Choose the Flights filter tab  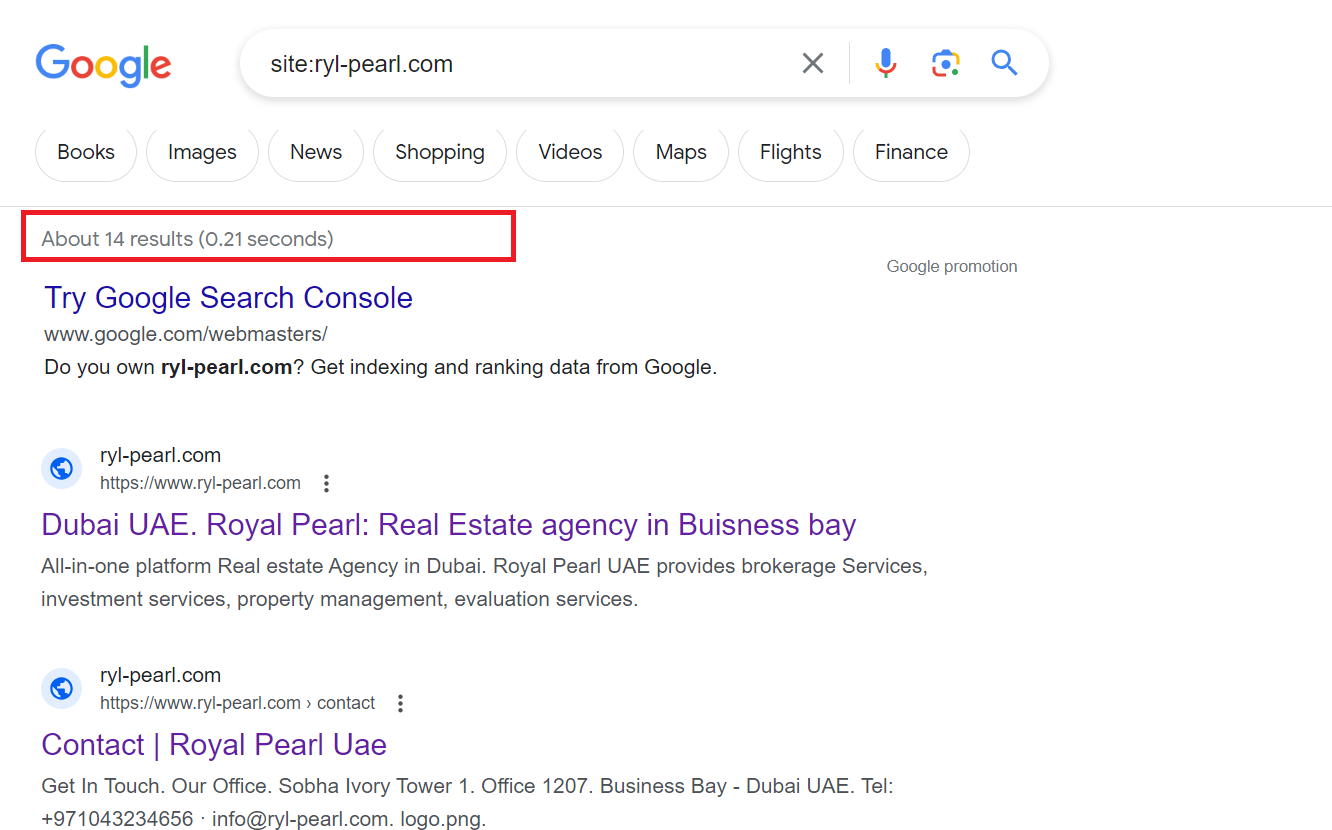tap(791, 152)
